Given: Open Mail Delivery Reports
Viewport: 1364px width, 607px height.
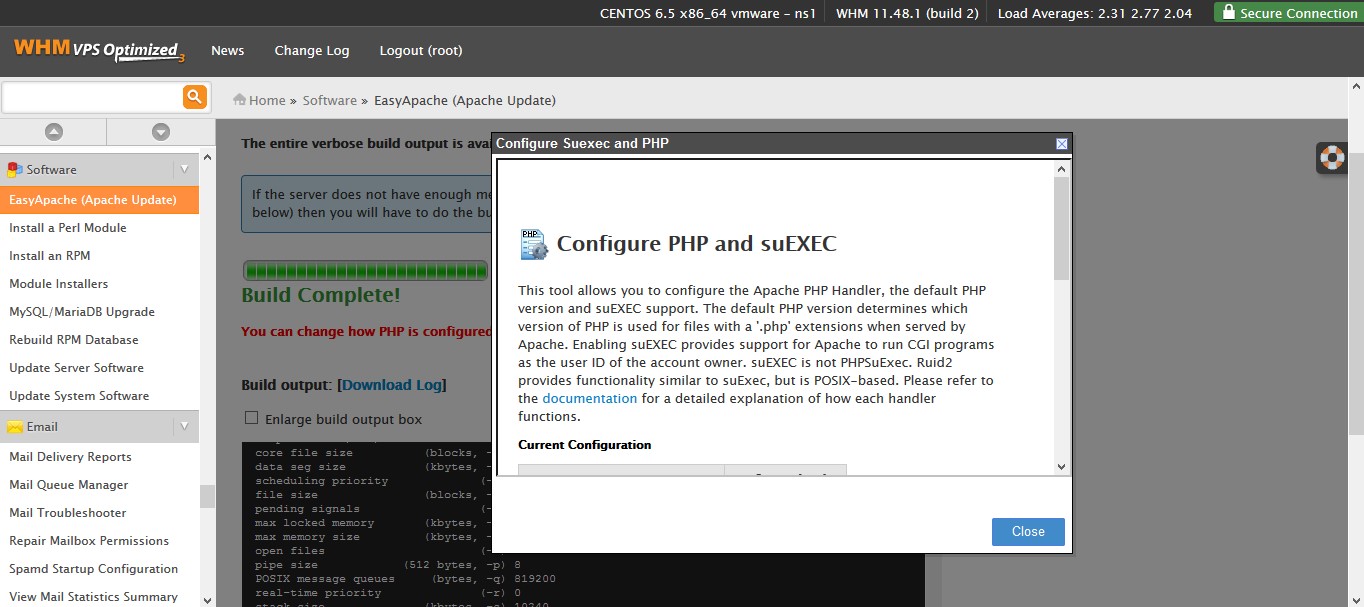Looking at the screenshot, I should 70,457.
